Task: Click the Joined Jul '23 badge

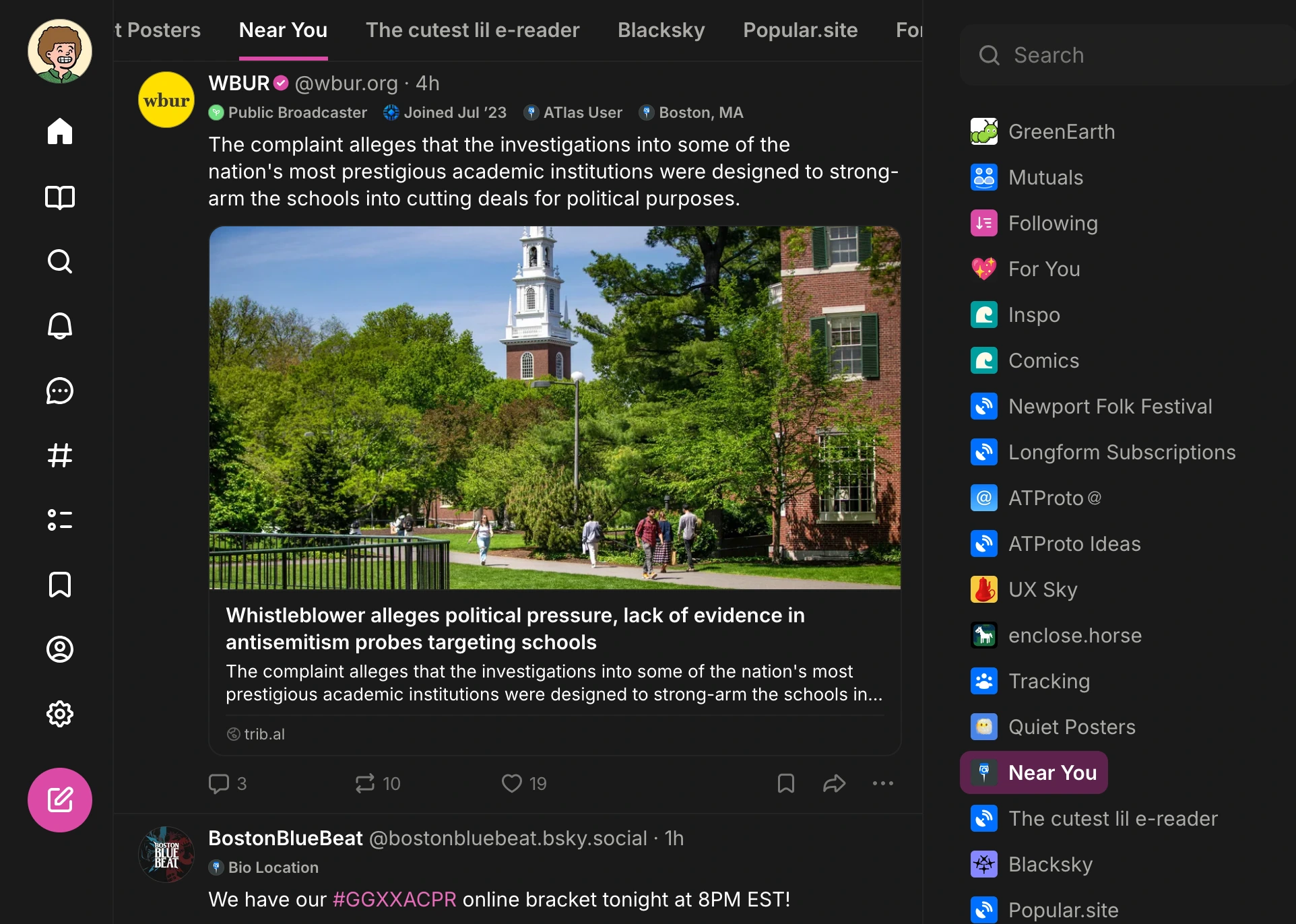Action: click(445, 112)
